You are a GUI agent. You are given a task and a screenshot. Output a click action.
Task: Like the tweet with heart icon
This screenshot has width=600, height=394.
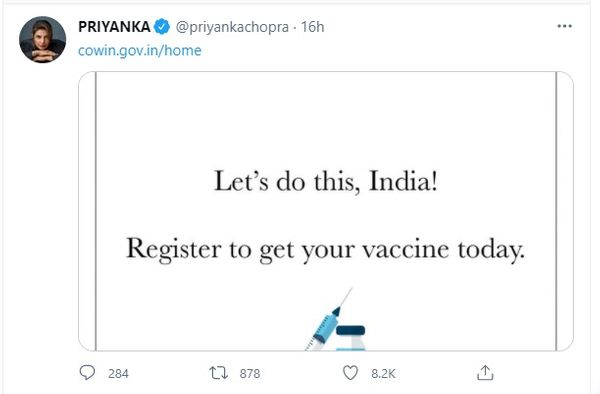pyautogui.click(x=350, y=373)
